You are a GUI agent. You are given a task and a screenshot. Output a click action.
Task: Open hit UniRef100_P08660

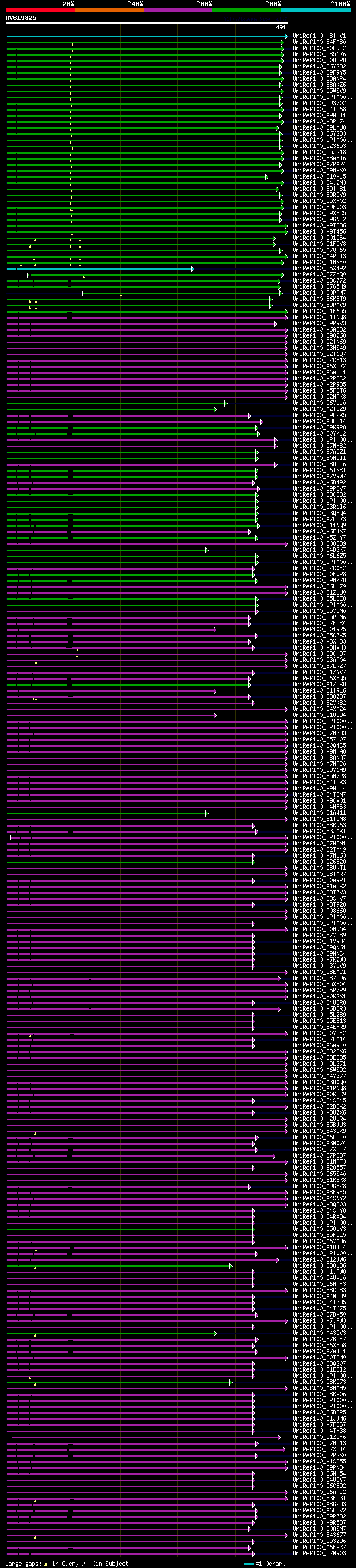[x=319, y=911]
